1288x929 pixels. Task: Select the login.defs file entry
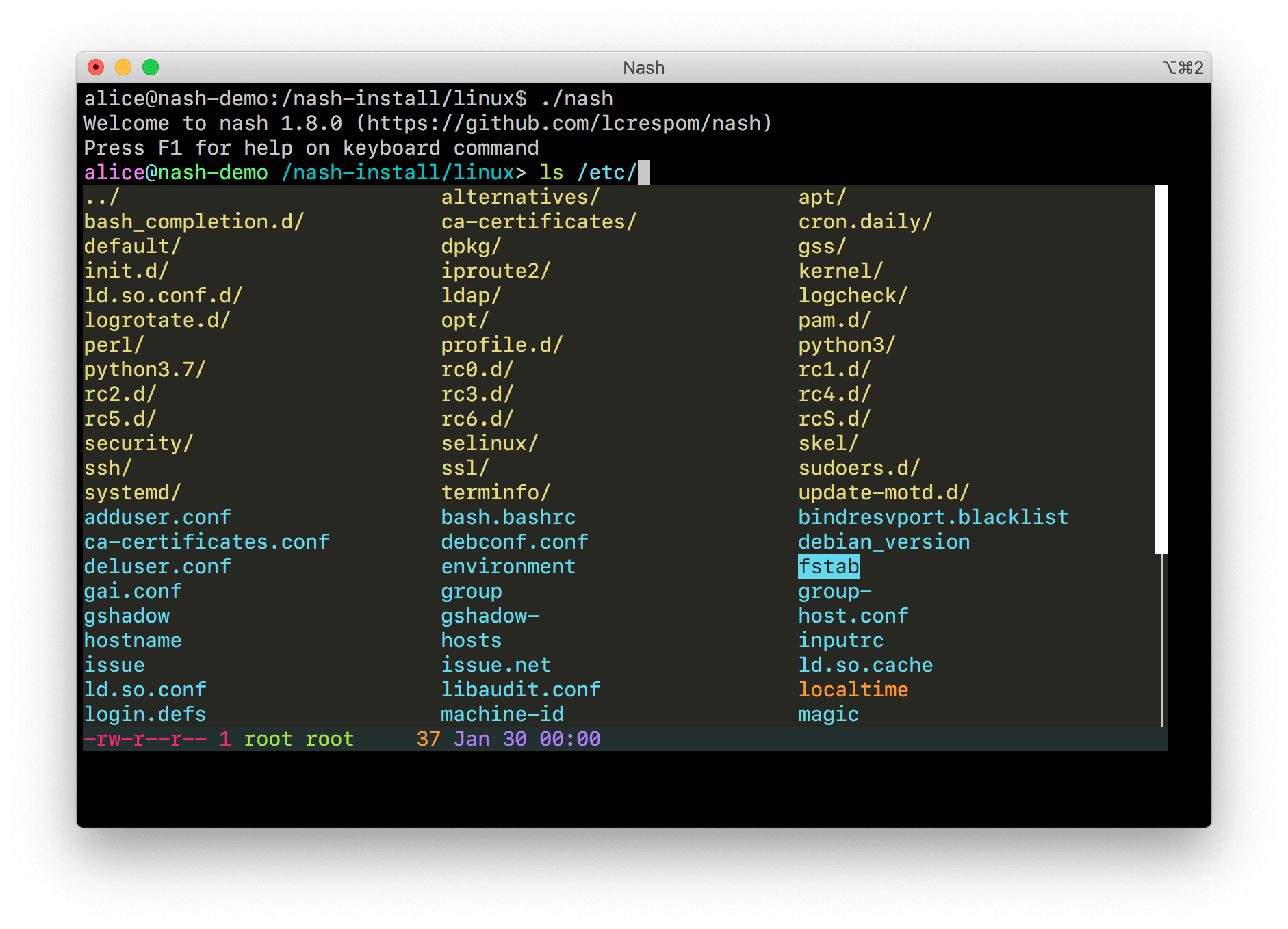(144, 714)
